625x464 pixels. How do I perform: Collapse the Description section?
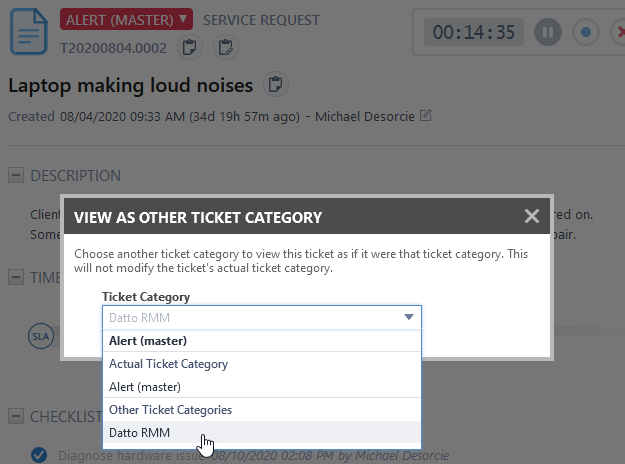(x=16, y=176)
